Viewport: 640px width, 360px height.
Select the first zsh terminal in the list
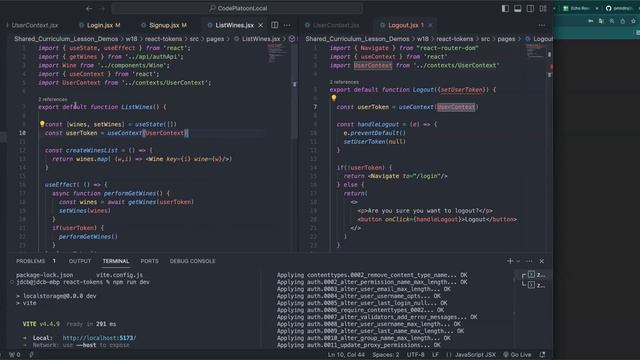pyautogui.click(x=536, y=275)
